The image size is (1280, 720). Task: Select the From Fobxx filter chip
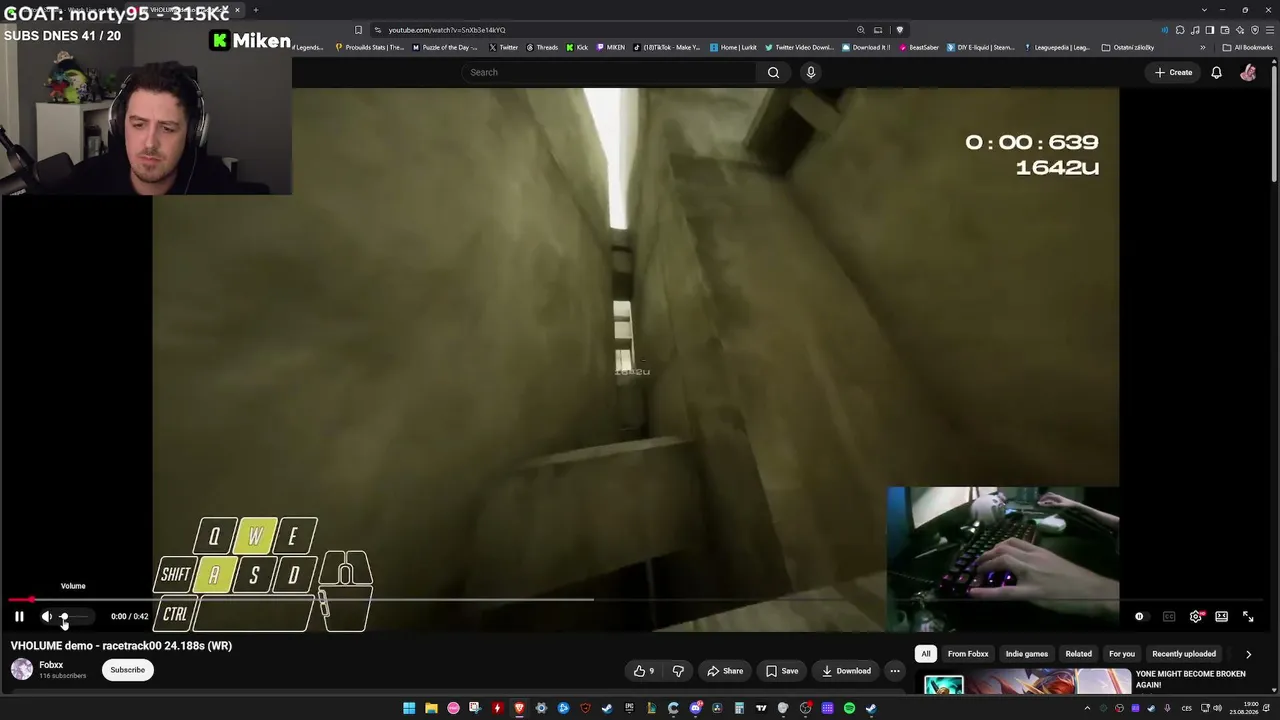click(x=968, y=654)
